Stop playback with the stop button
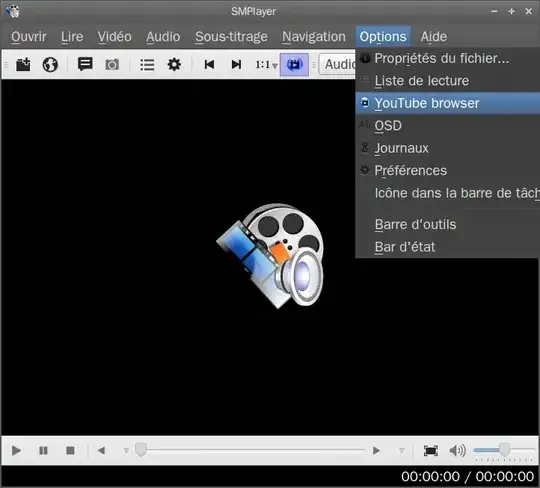 70,450
